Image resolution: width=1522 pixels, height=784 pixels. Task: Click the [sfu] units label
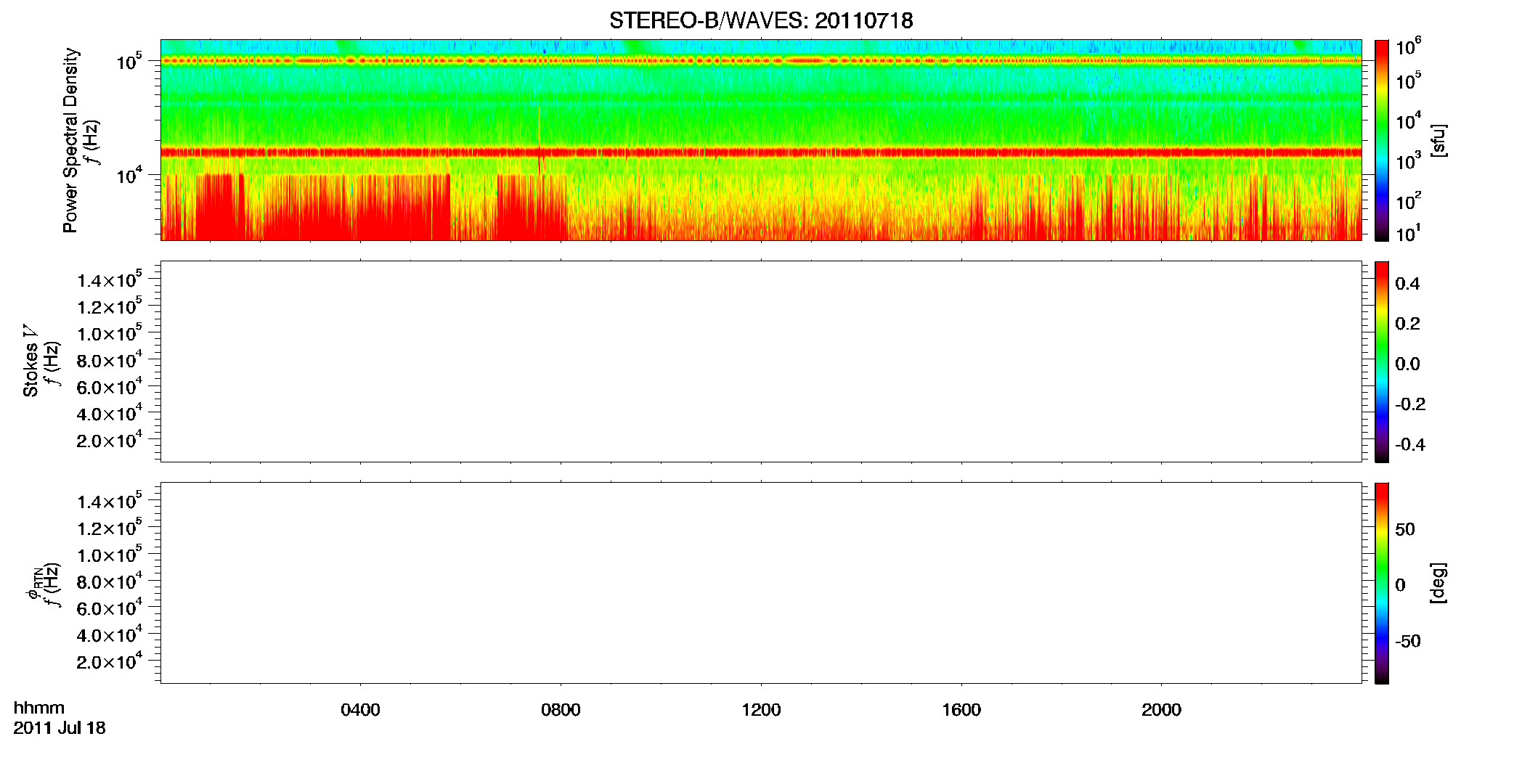pyautogui.click(x=1438, y=140)
